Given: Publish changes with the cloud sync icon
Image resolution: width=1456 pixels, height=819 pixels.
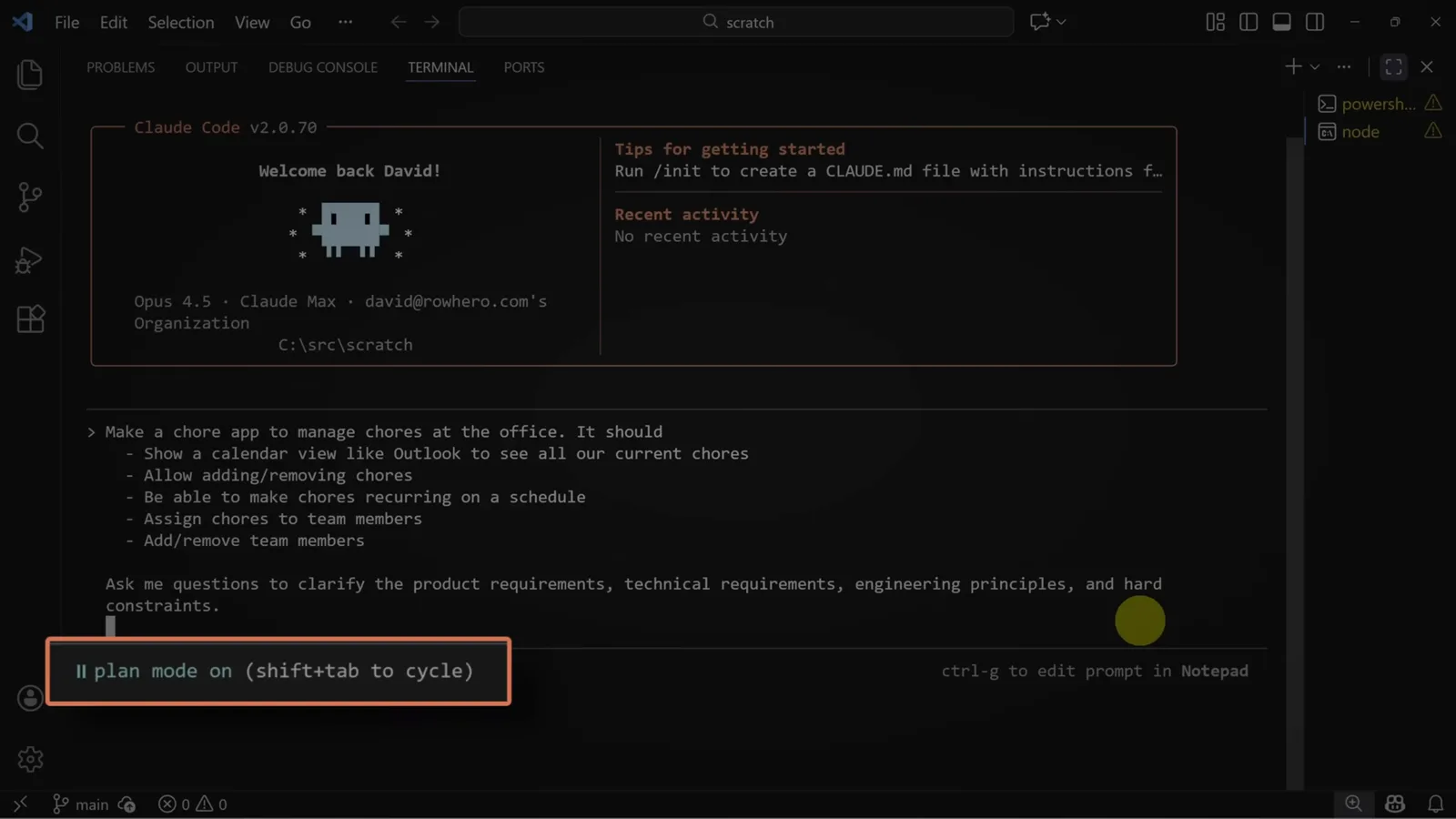Looking at the screenshot, I should pyautogui.click(x=127, y=804).
